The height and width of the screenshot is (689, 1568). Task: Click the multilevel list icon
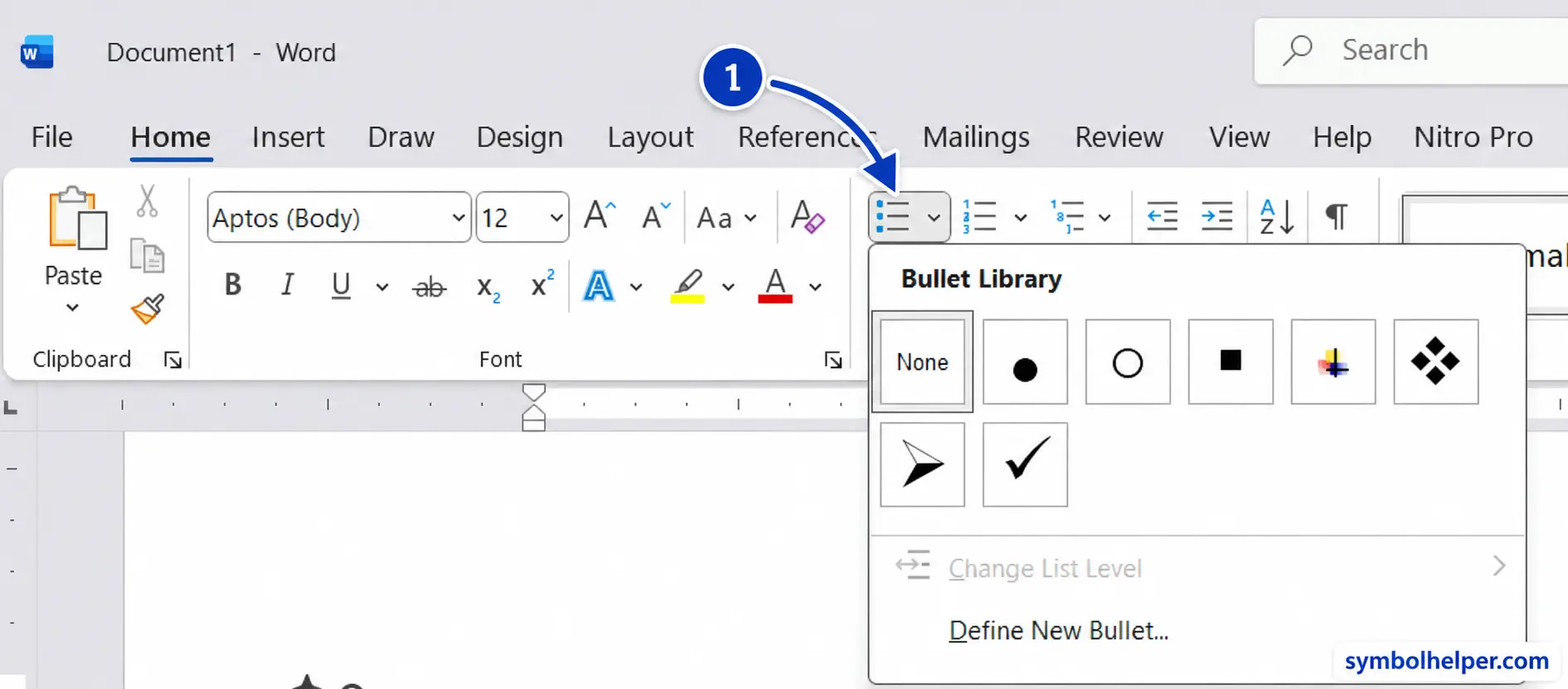[1067, 216]
